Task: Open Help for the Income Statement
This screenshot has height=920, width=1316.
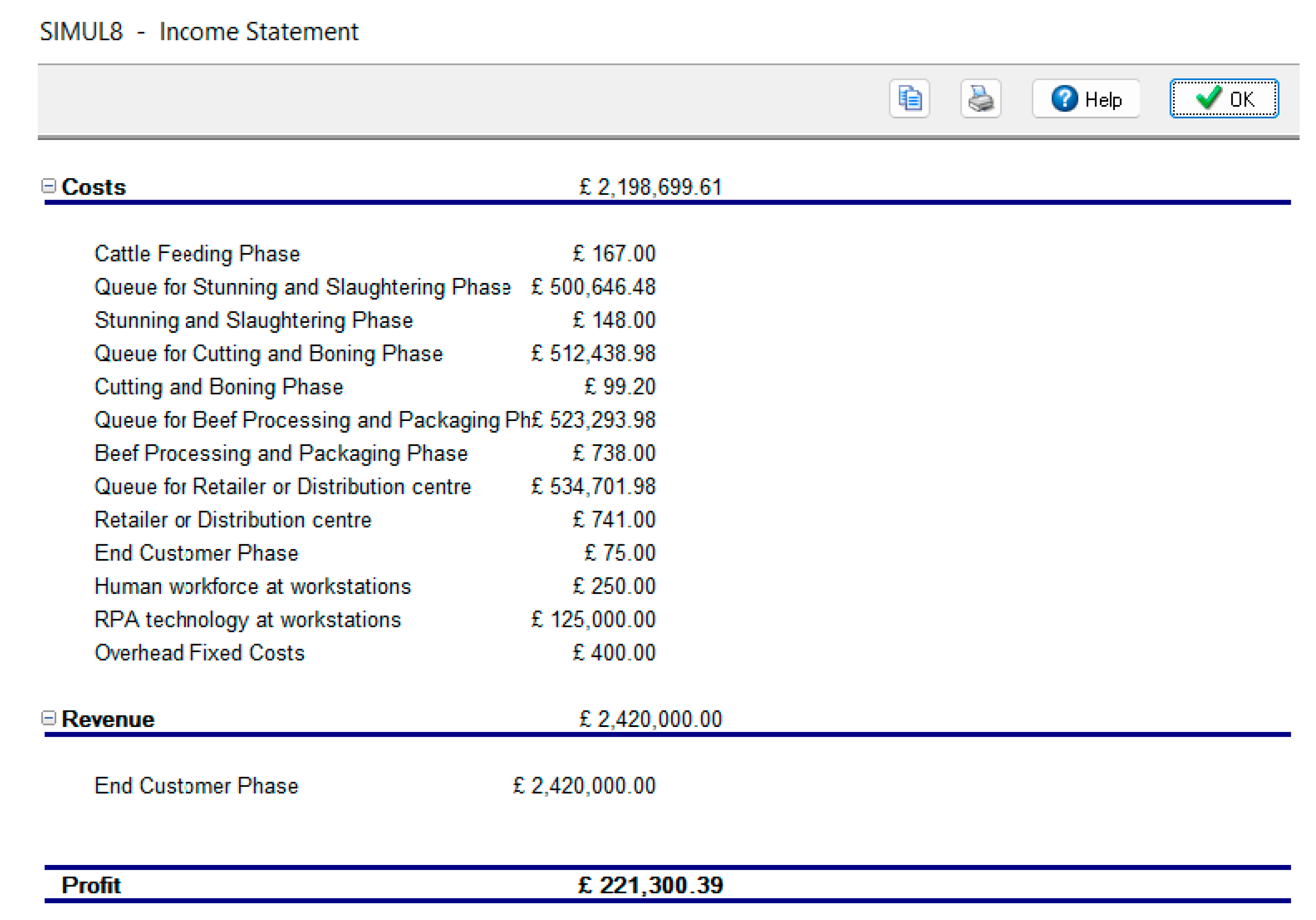Action: (1086, 99)
